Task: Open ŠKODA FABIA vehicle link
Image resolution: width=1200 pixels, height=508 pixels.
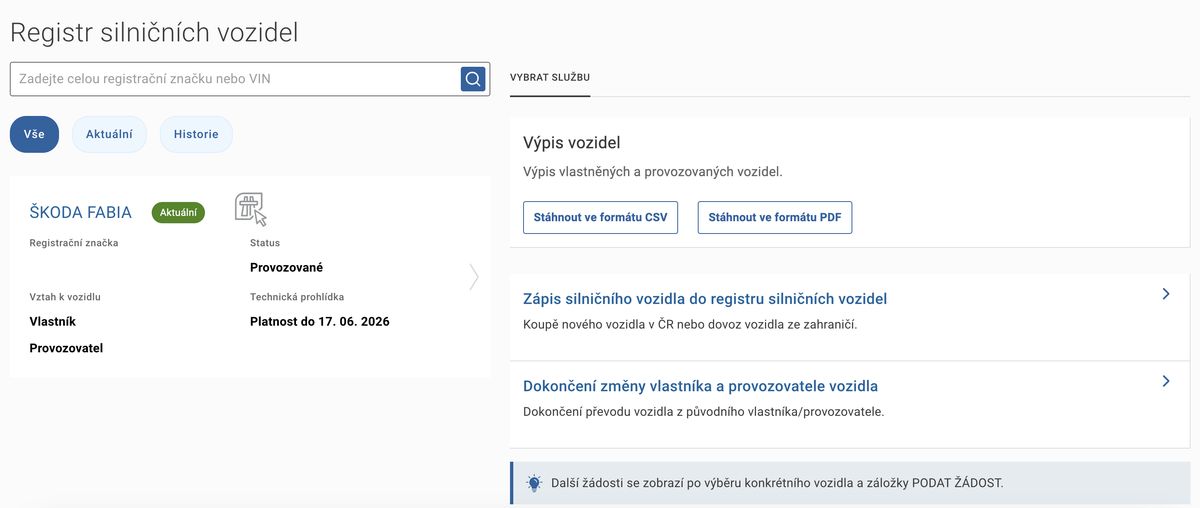Action: [81, 212]
